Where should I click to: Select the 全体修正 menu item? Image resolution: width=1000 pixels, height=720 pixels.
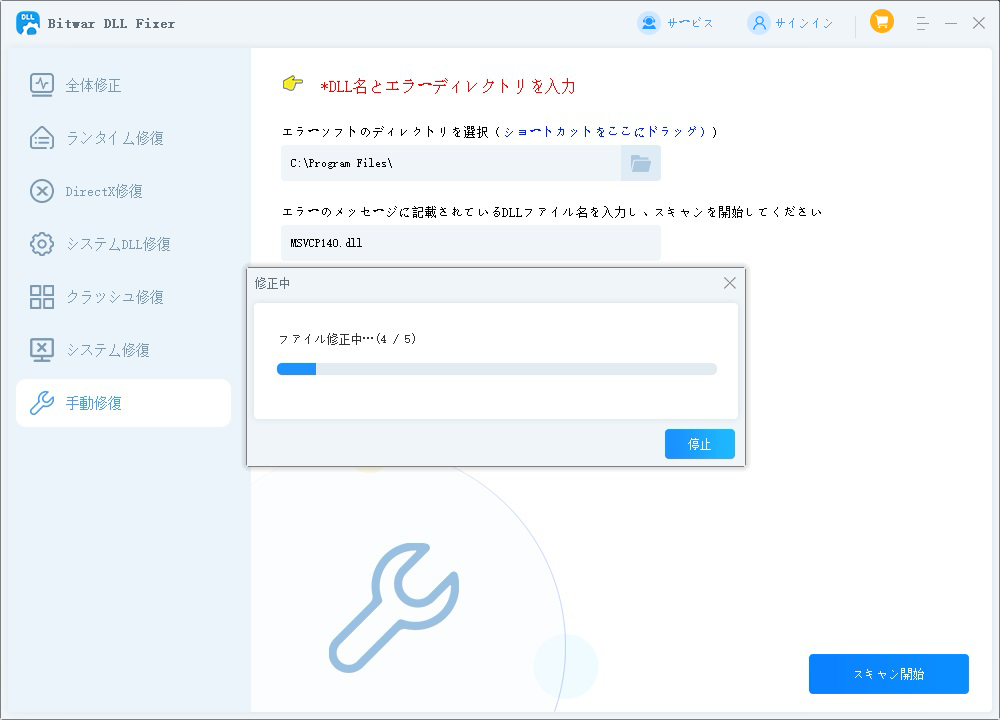point(124,85)
